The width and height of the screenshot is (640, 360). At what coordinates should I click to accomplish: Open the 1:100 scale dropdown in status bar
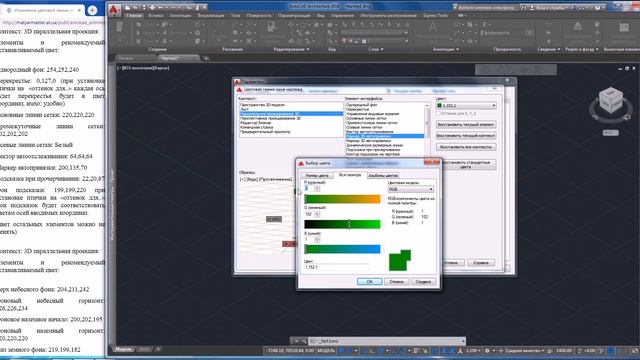473,351
